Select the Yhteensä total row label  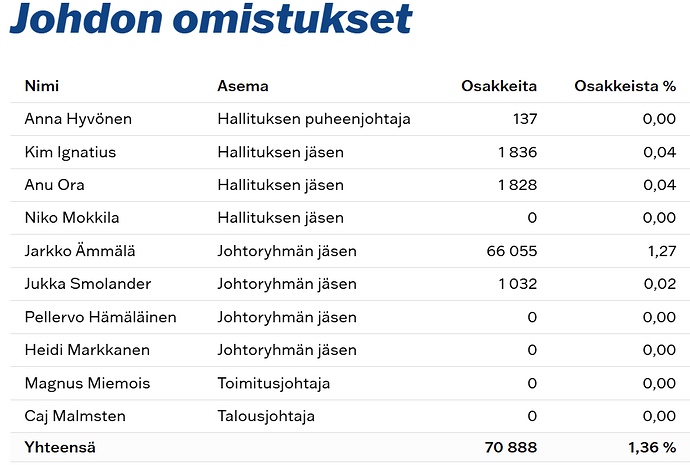[x=60, y=447]
